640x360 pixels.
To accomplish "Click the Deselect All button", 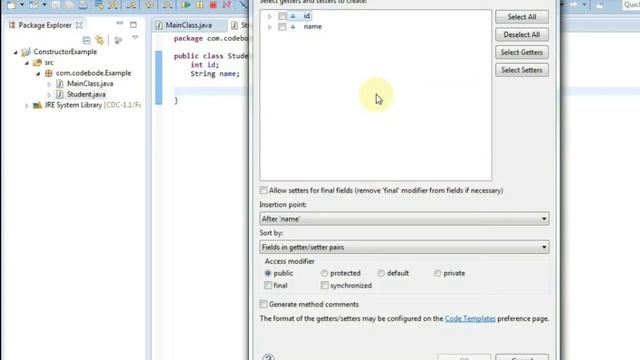I will pyautogui.click(x=522, y=35).
